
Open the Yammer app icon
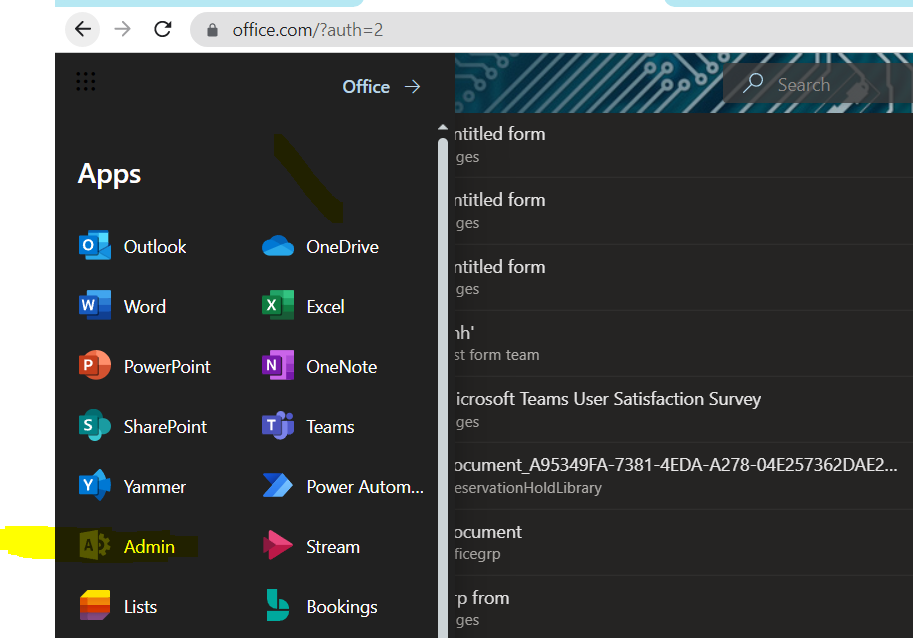(x=95, y=485)
